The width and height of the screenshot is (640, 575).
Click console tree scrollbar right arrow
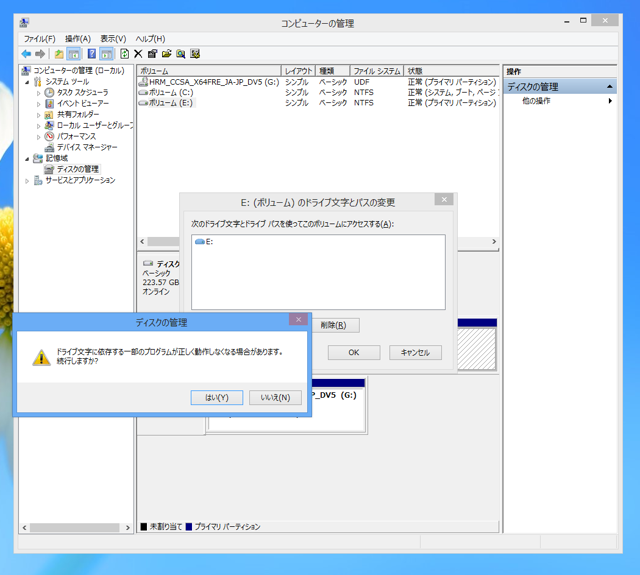coord(127,528)
